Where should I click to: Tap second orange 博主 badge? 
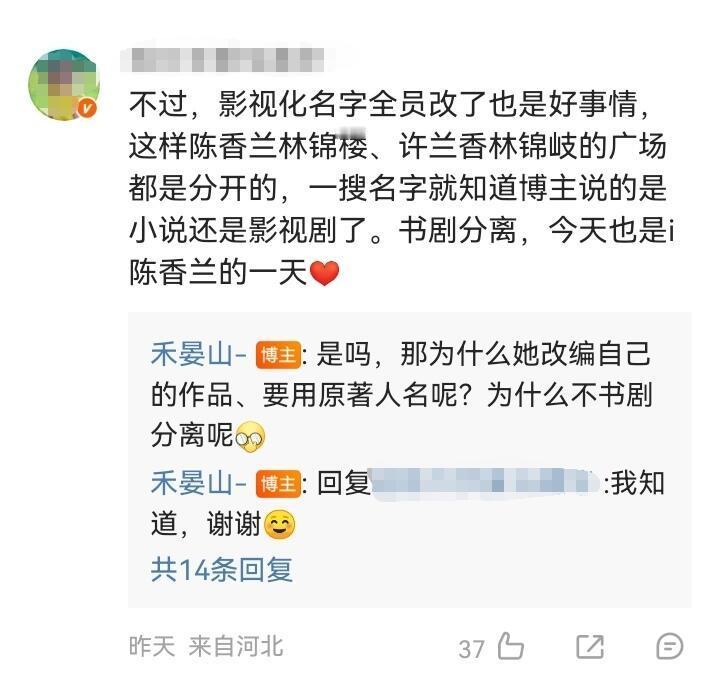[x=278, y=484]
